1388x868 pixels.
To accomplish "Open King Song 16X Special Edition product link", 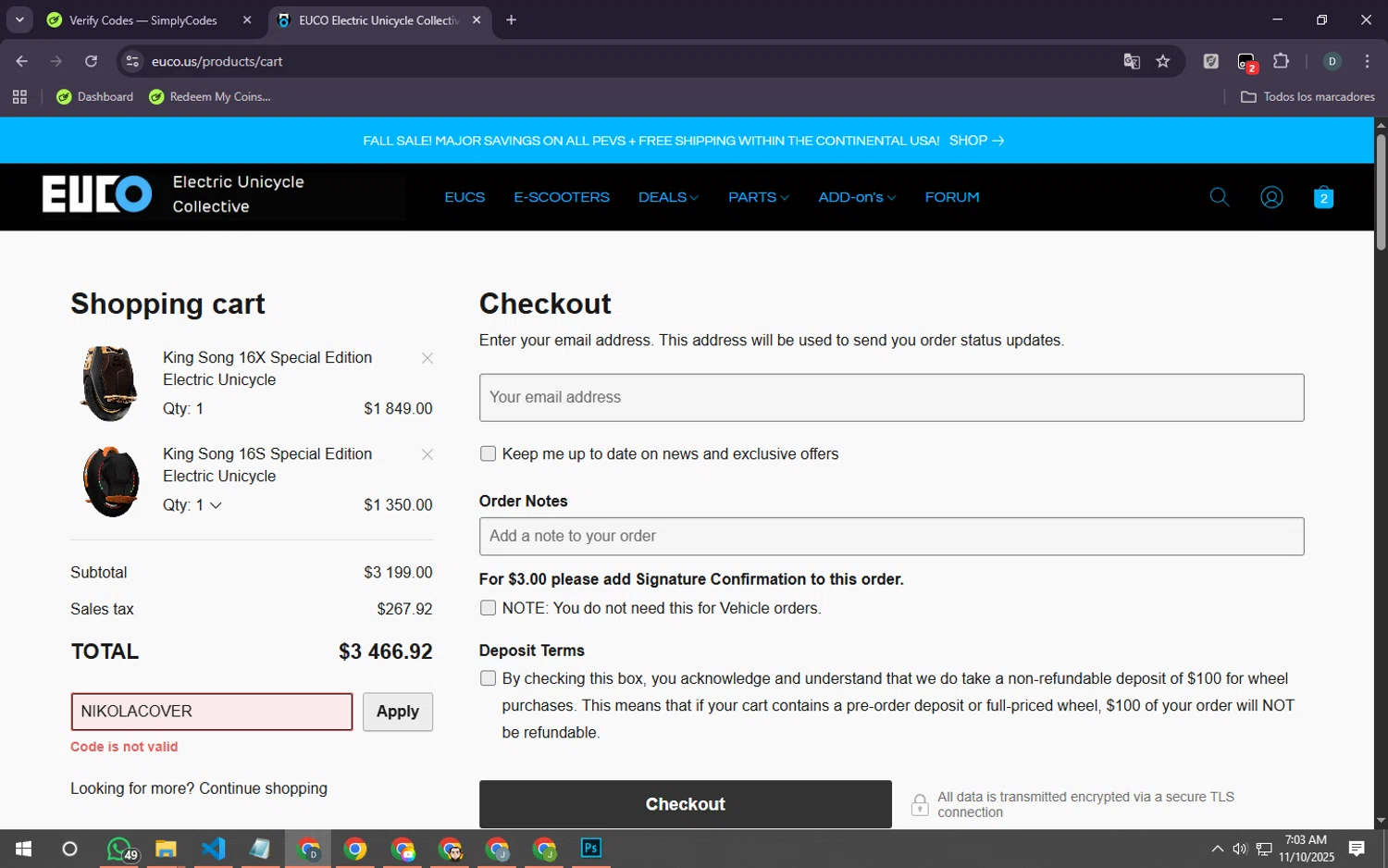I will coord(267,368).
